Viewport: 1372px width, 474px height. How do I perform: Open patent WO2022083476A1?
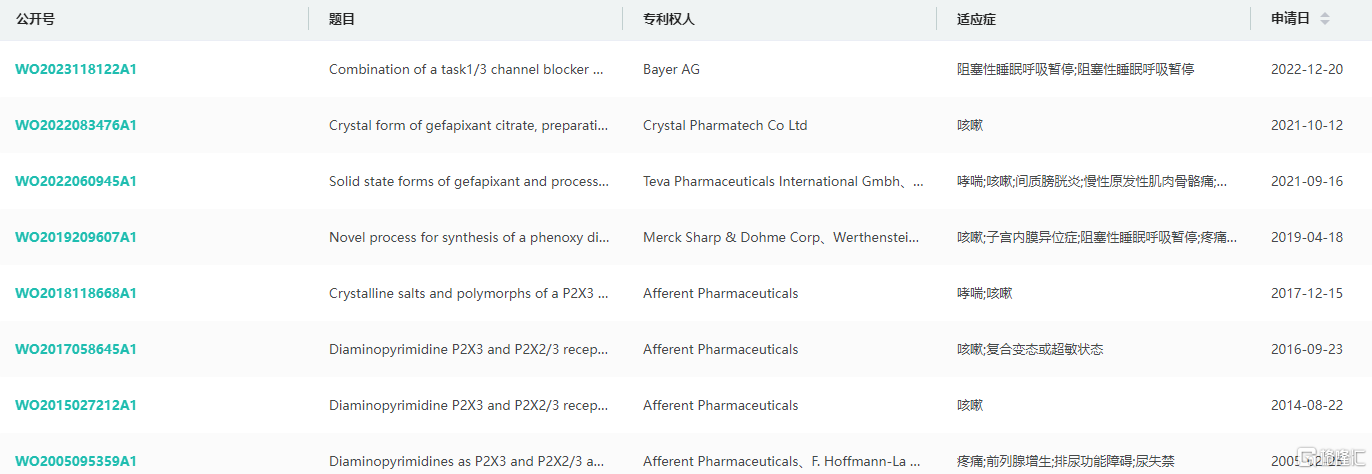coord(76,125)
